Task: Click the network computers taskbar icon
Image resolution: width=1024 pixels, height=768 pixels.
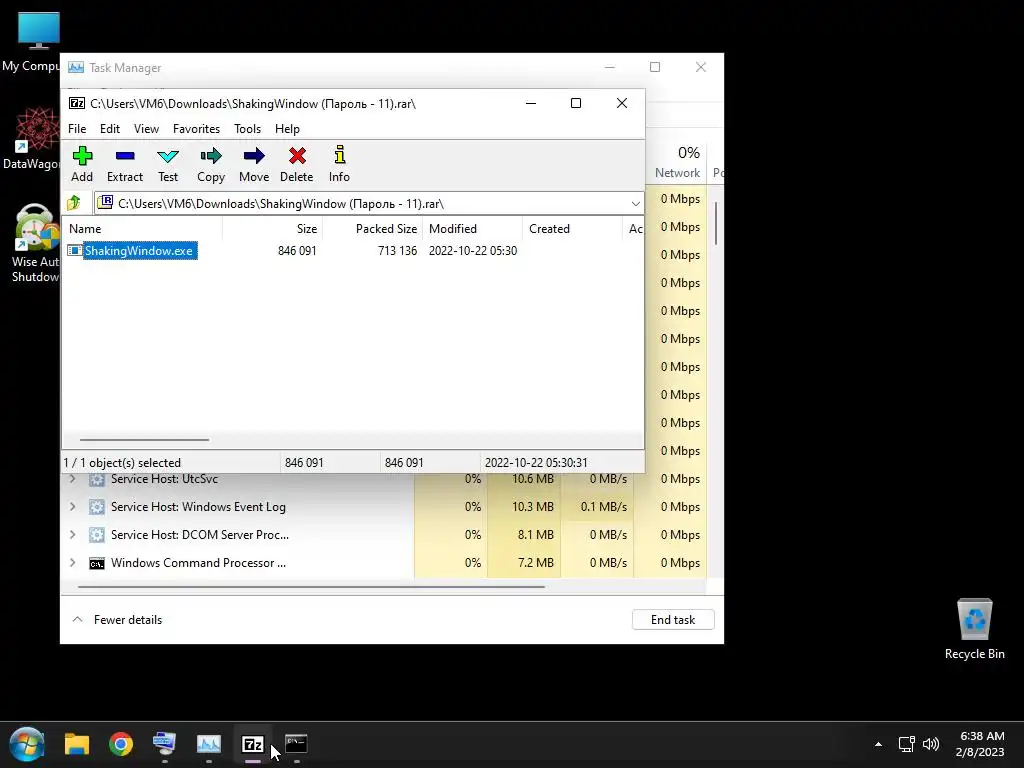Action: (165, 744)
